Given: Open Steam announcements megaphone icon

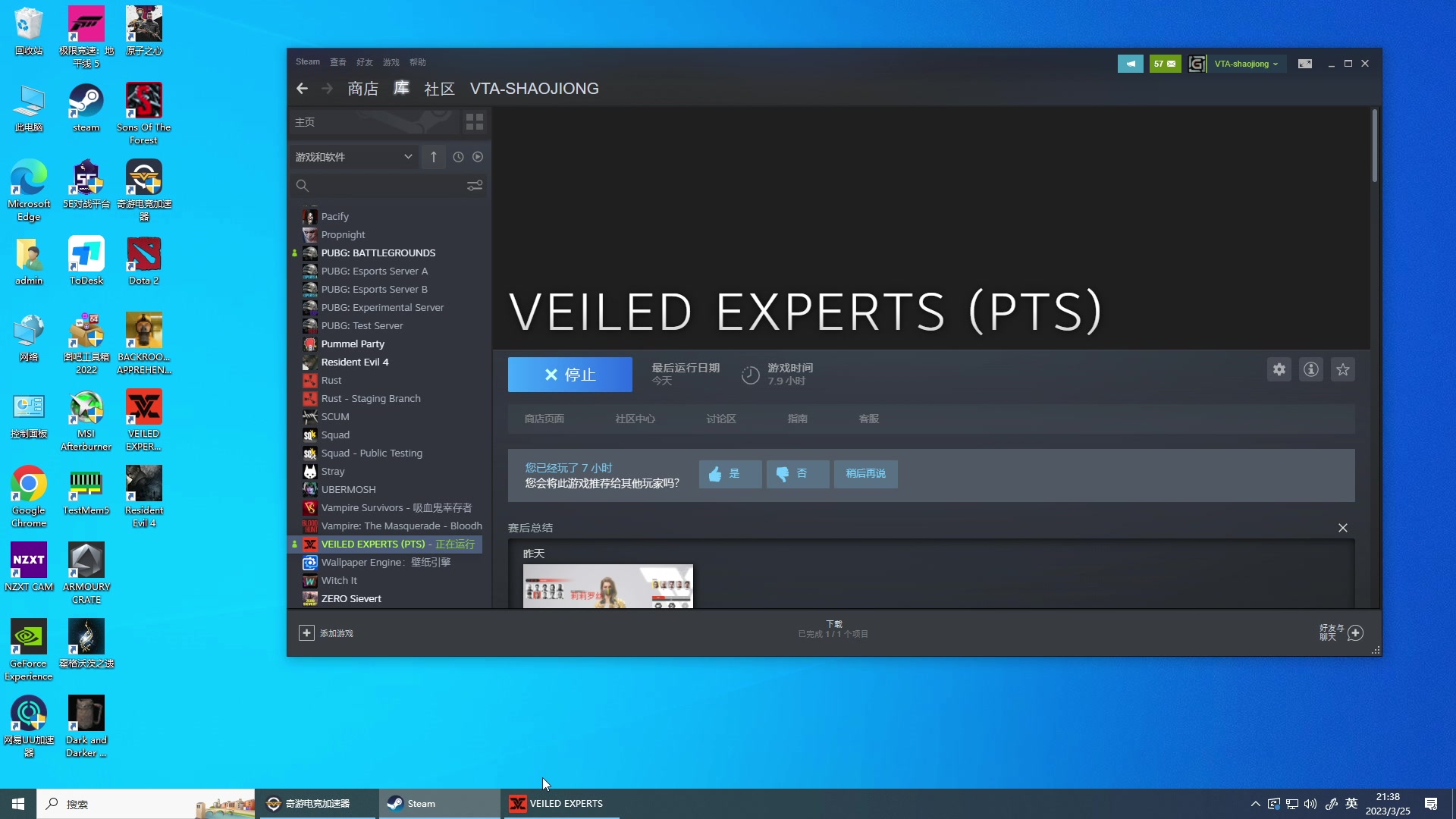Looking at the screenshot, I should pos(1130,64).
